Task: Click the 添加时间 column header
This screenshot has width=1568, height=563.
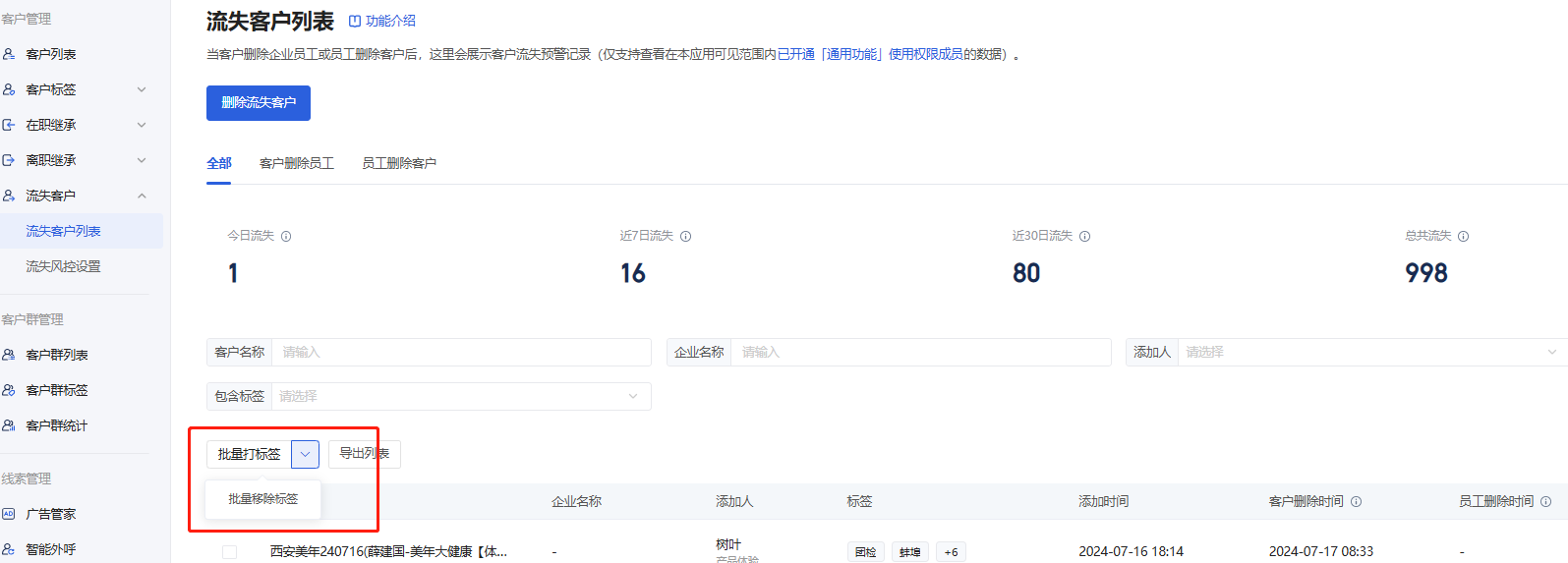Action: point(1104,501)
